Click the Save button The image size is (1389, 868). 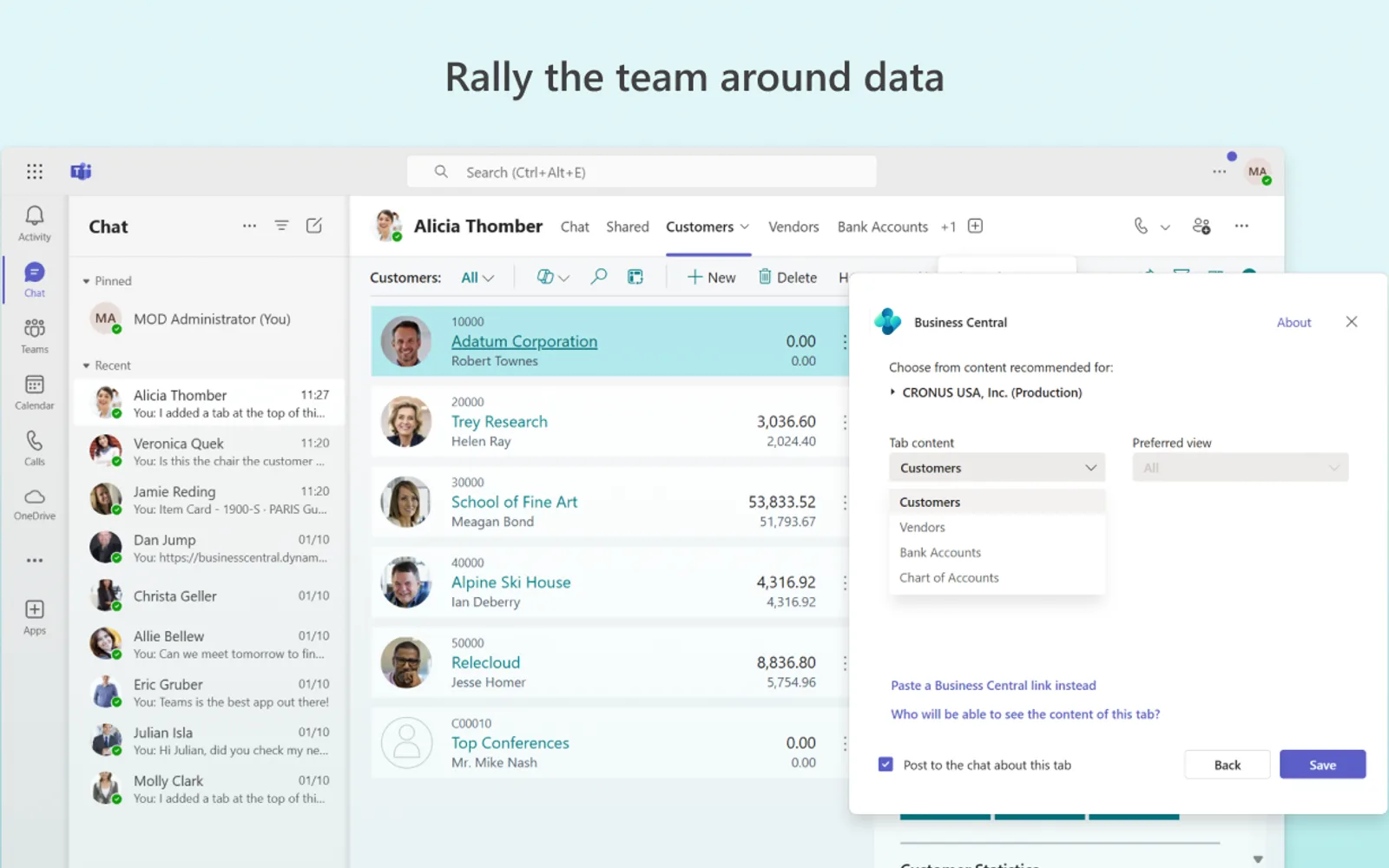tap(1323, 765)
